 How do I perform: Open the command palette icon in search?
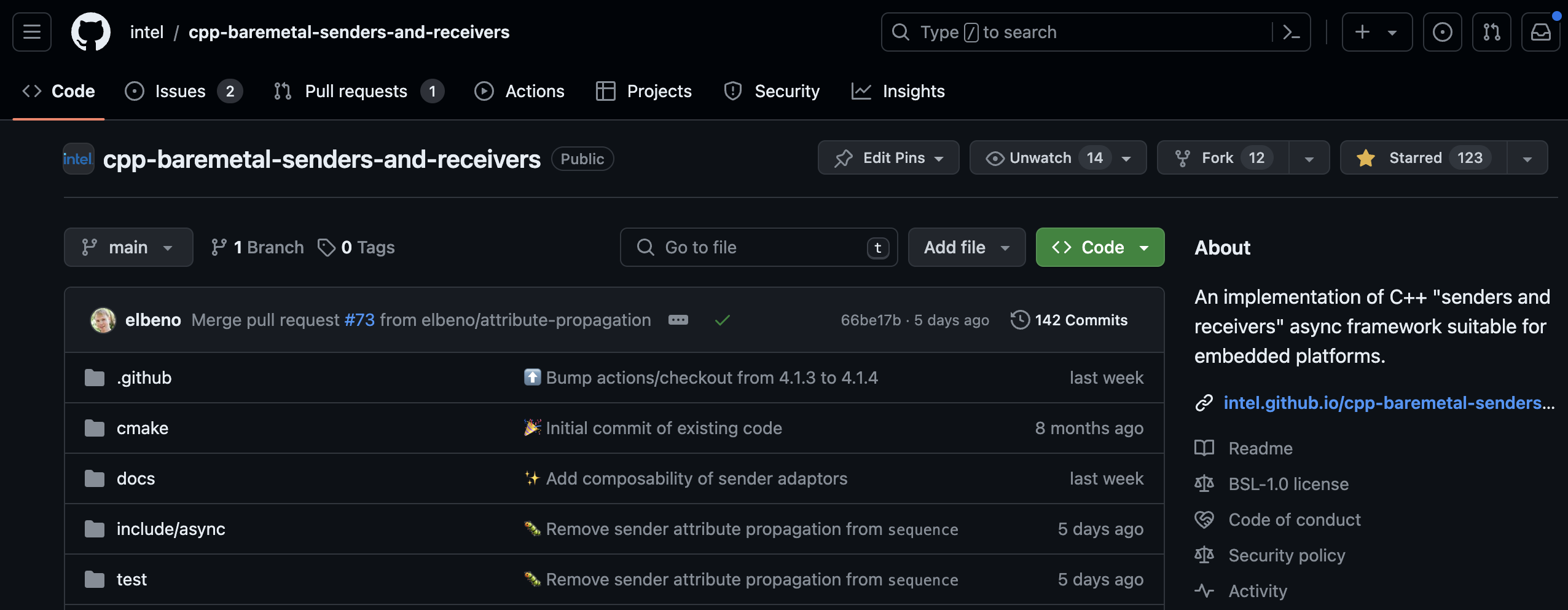click(1292, 32)
